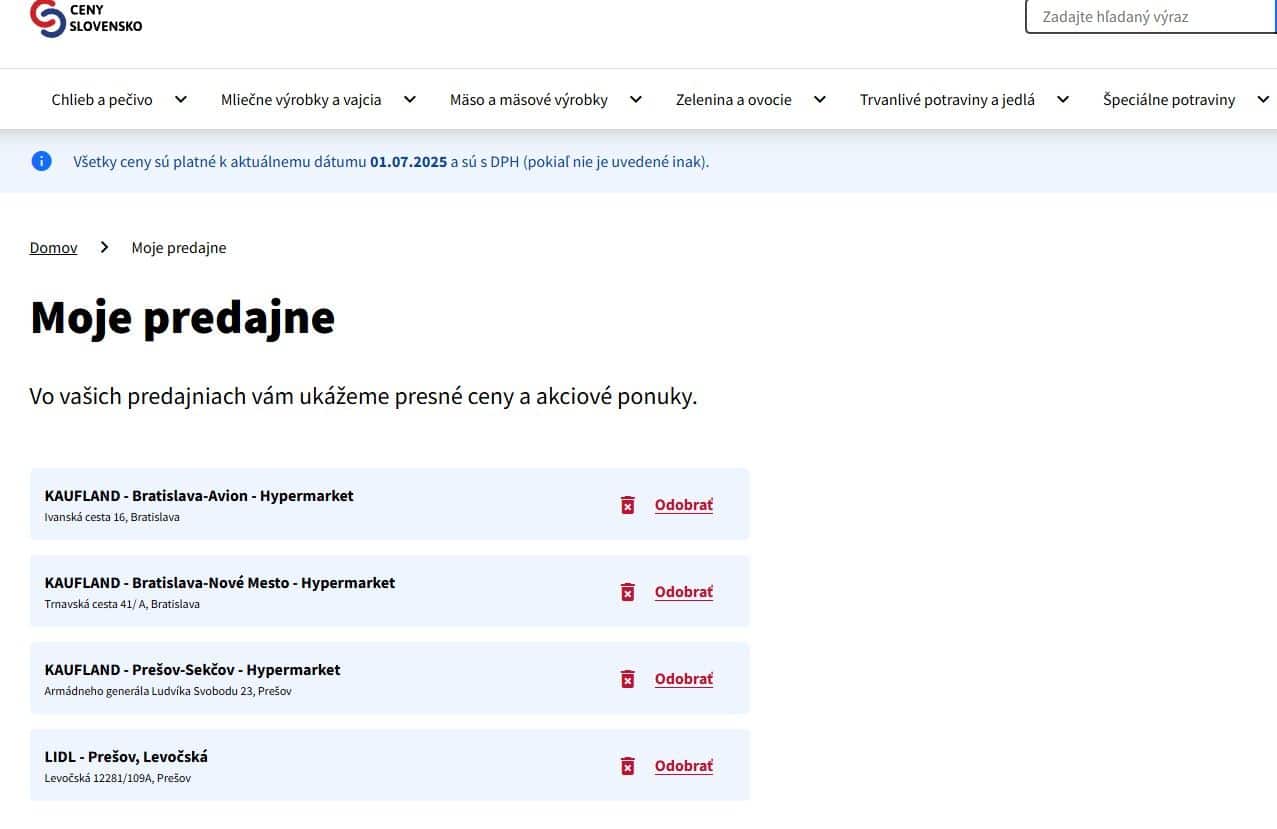Open the Špeciálne potraviny menu
Screen dimensions: 1277x829
point(1169,100)
